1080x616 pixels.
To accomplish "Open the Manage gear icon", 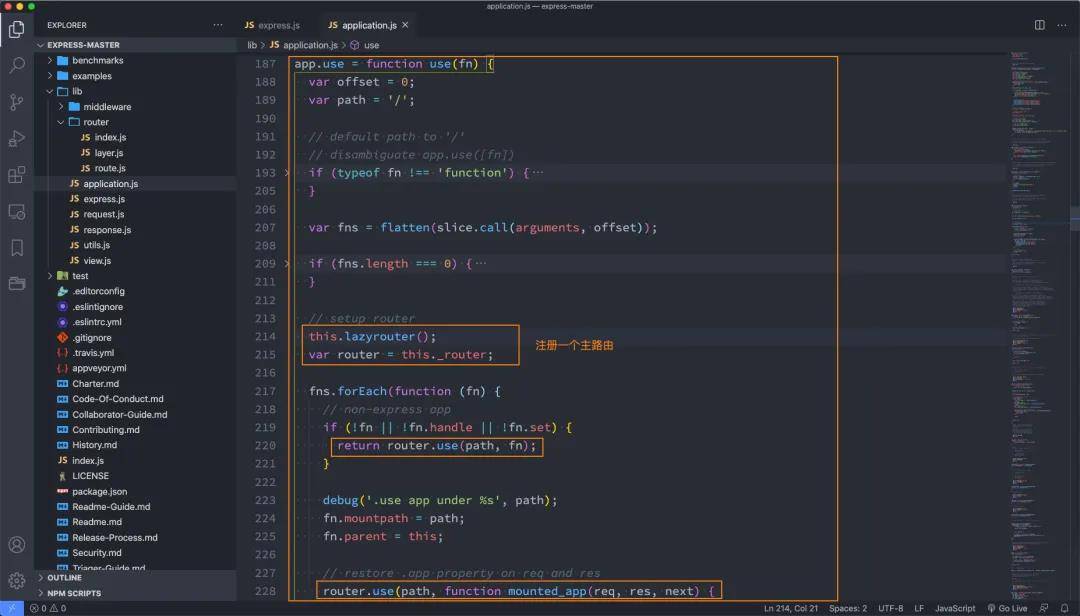I will tap(17, 581).
